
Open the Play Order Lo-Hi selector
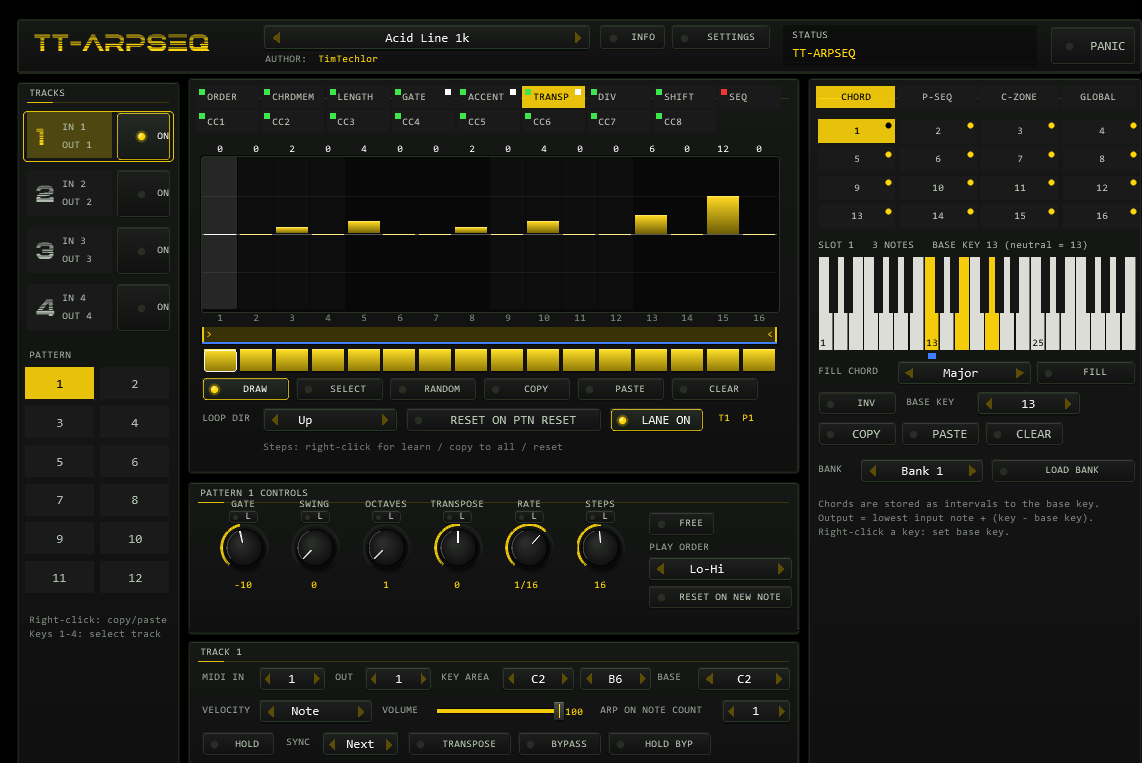click(x=720, y=569)
